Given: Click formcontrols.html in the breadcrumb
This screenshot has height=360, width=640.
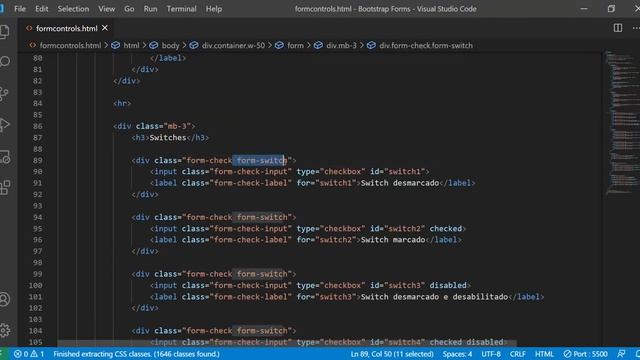Looking at the screenshot, I should 70,45.
